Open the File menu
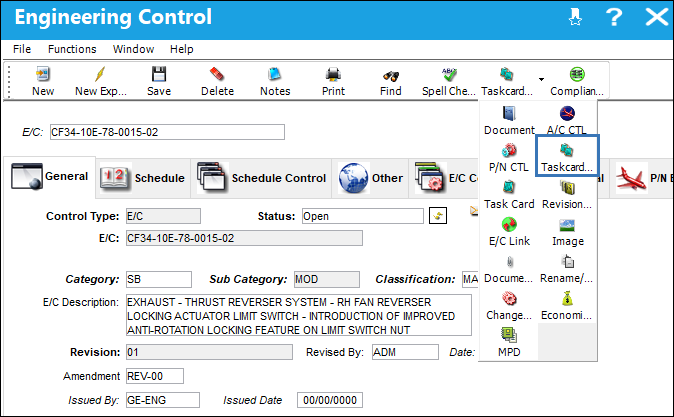 point(22,49)
